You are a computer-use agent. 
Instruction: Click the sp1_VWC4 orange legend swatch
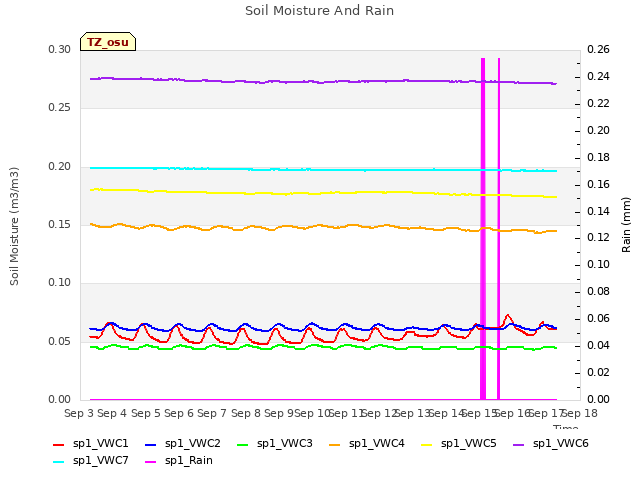[x=335, y=444]
